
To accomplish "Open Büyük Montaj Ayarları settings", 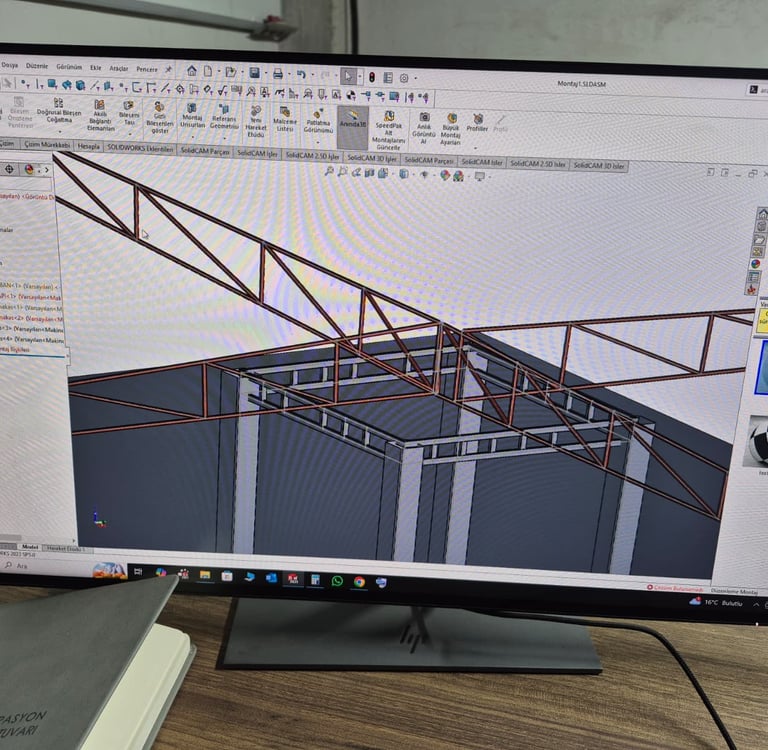I will 450,129.
